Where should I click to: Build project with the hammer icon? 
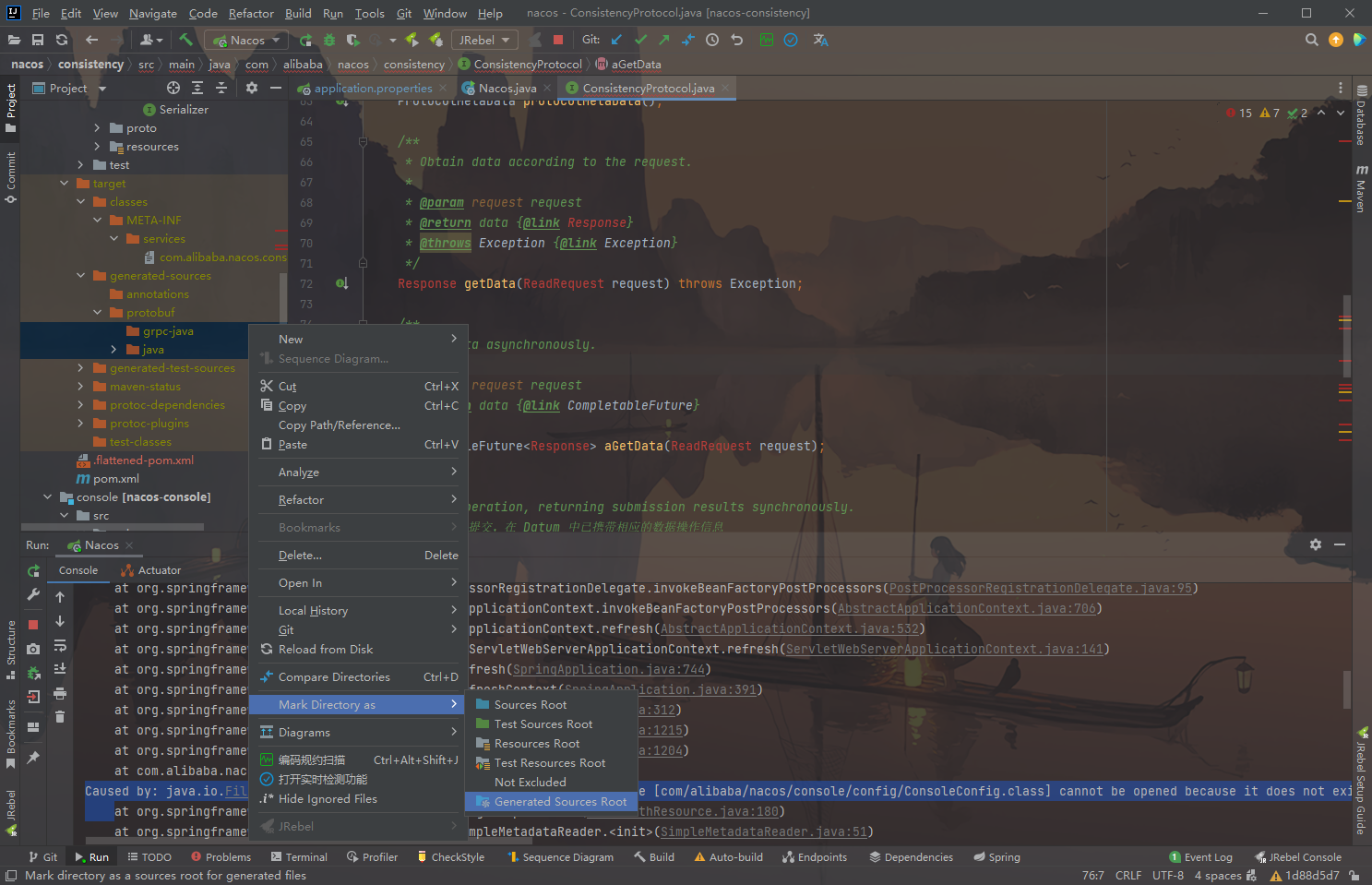185,40
